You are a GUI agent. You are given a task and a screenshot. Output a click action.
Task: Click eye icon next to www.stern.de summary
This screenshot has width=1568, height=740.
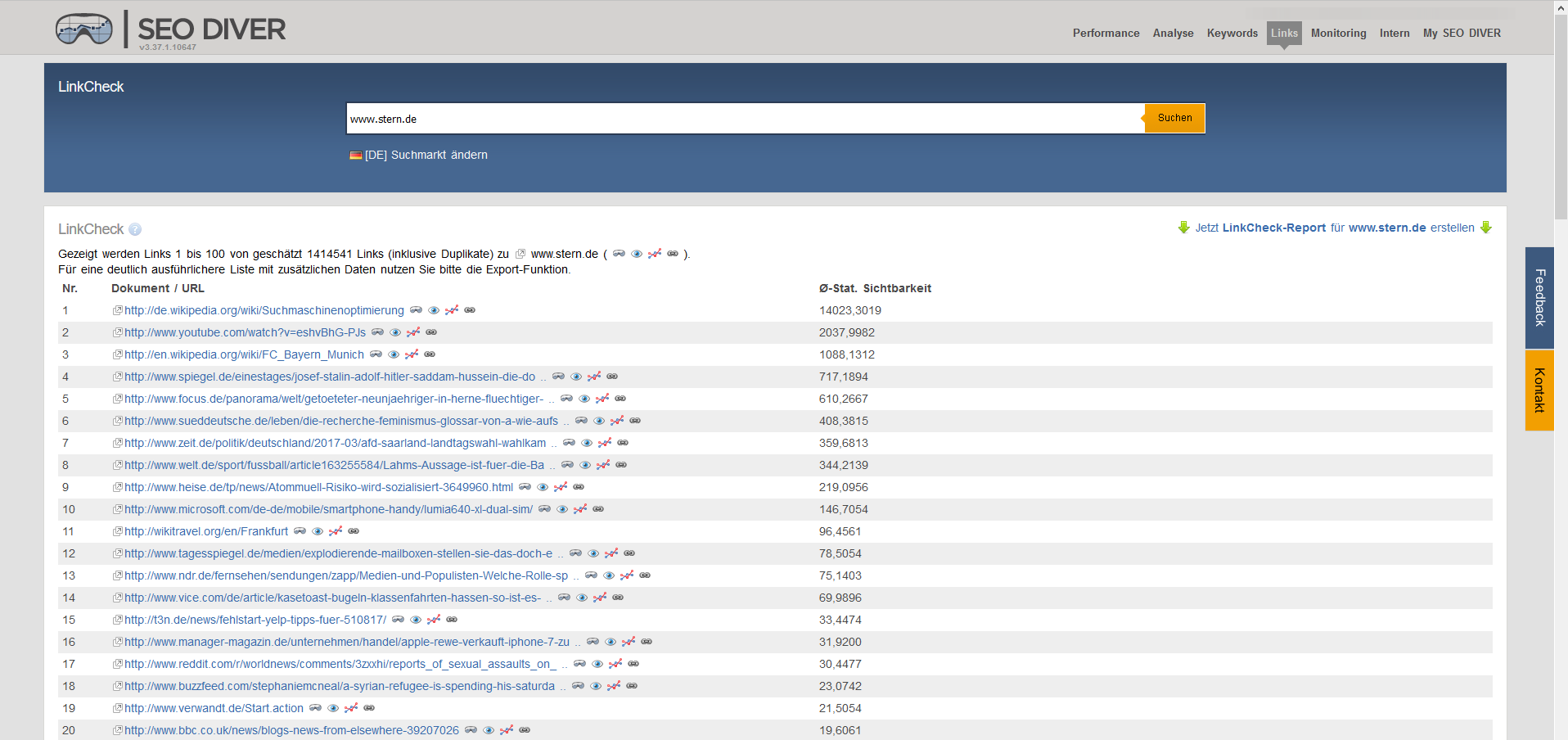637,254
